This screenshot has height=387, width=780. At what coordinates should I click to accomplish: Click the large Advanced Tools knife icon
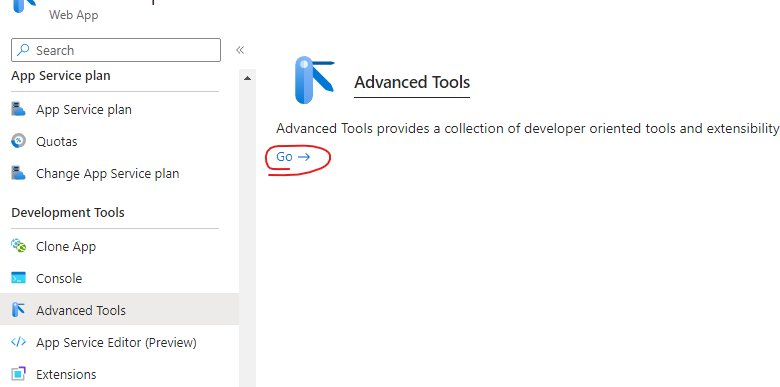(314, 80)
